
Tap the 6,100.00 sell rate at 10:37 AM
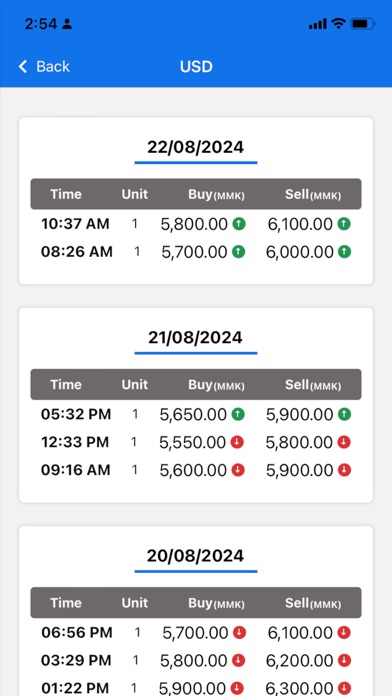300,224
